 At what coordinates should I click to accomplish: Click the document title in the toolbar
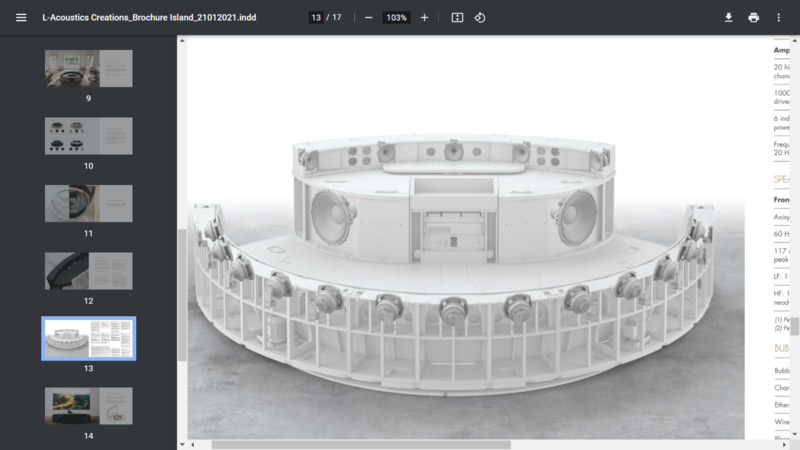148,18
